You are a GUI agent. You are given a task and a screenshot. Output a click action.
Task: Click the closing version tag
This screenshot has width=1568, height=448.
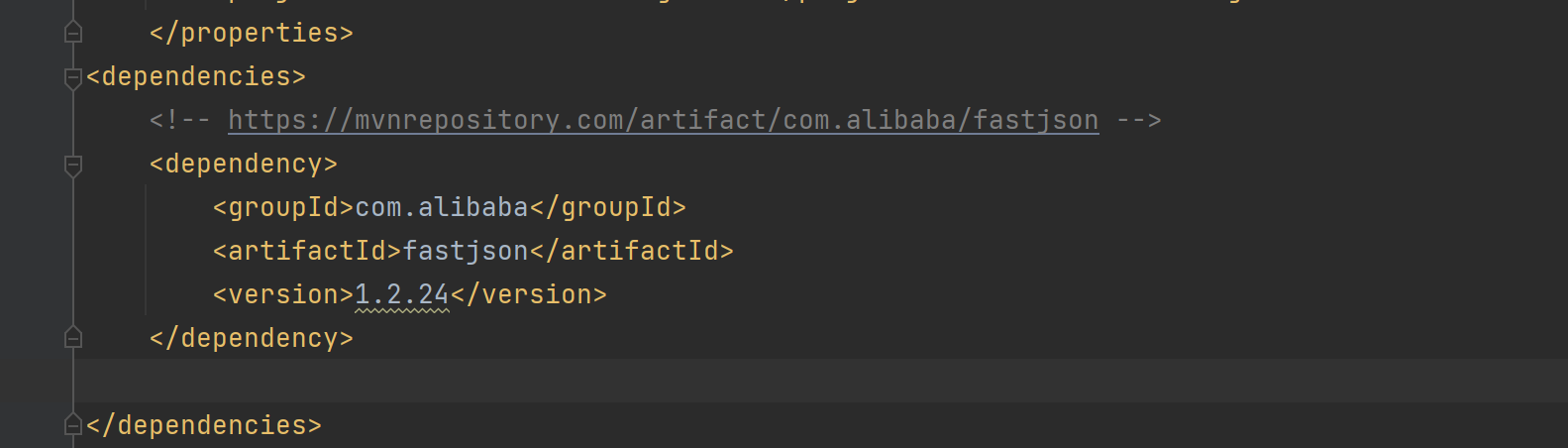pos(528,295)
